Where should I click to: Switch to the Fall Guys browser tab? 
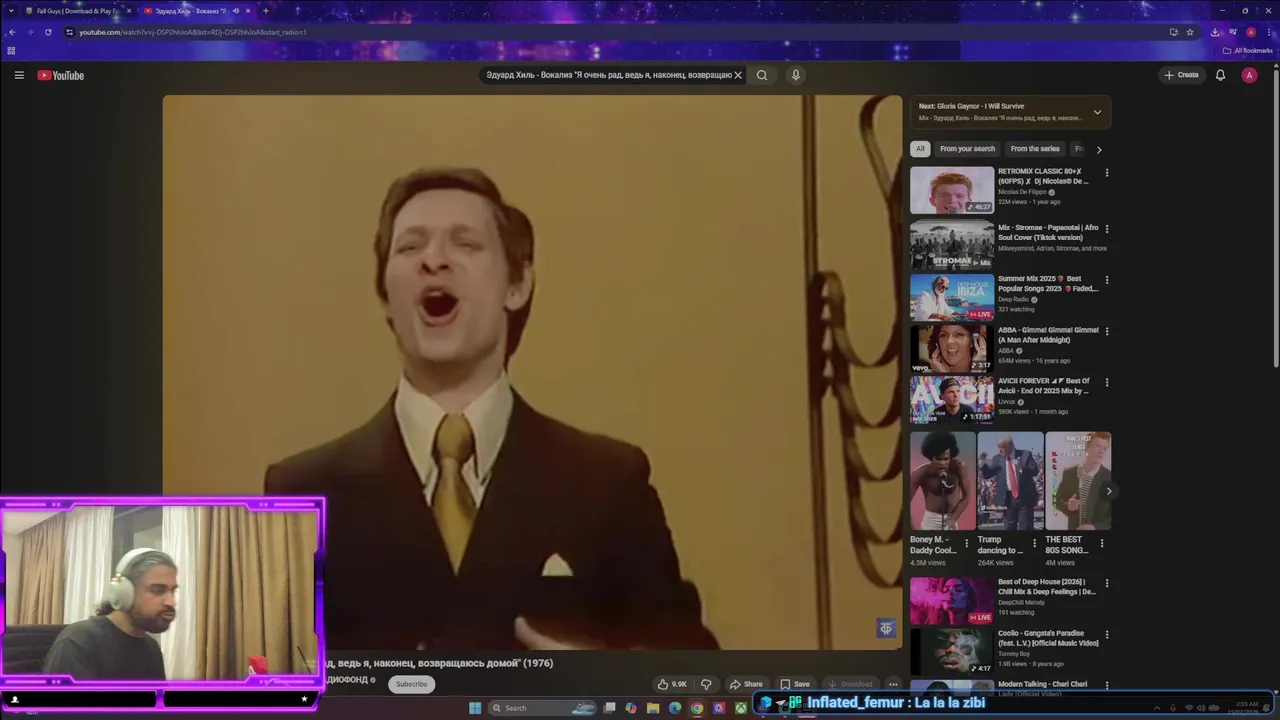[x=77, y=11]
